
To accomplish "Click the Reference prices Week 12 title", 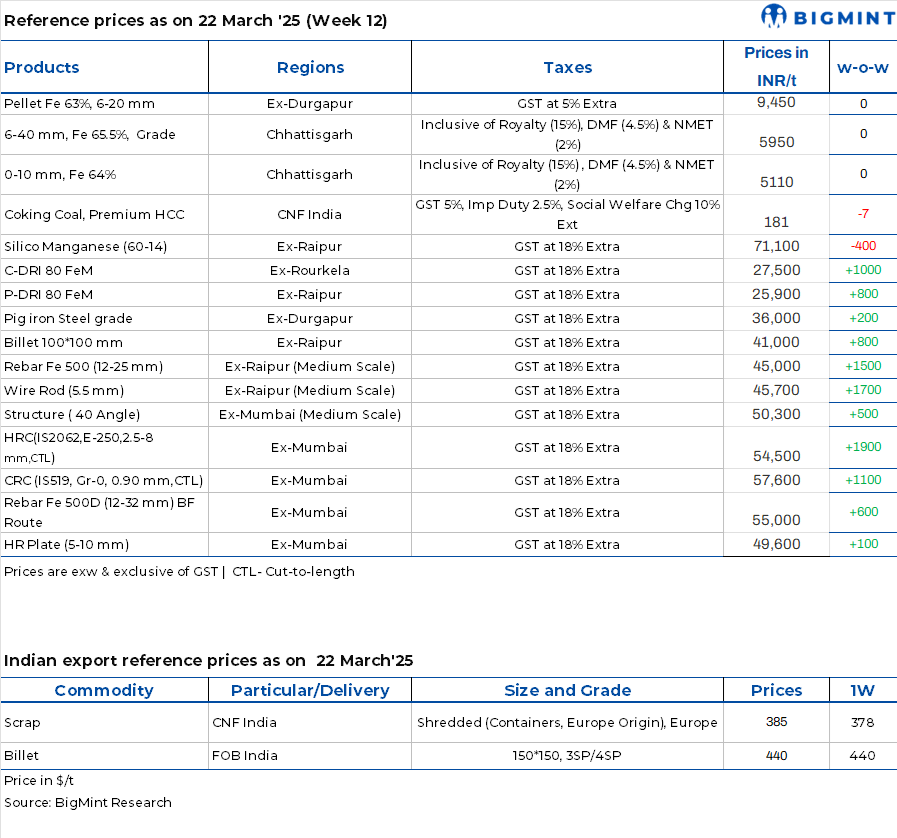I will [x=196, y=20].
